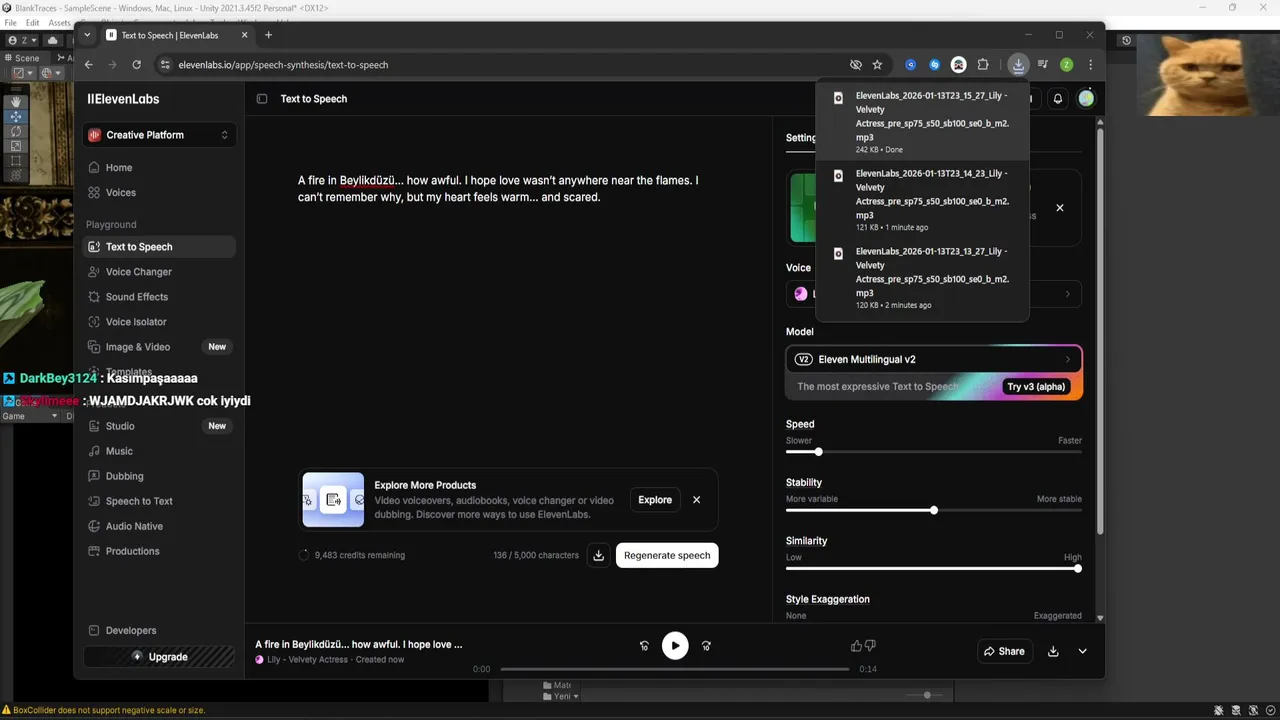
Task: Click the Studio icon in the sidebar
Action: click(94, 426)
